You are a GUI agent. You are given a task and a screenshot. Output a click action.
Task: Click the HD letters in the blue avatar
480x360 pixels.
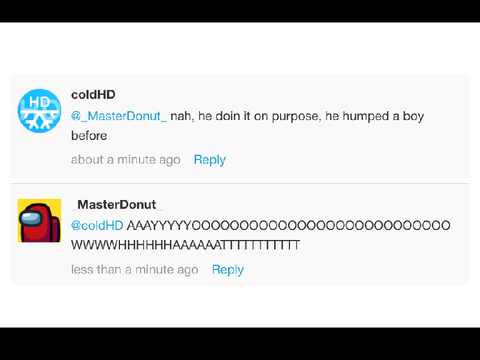click(x=39, y=102)
